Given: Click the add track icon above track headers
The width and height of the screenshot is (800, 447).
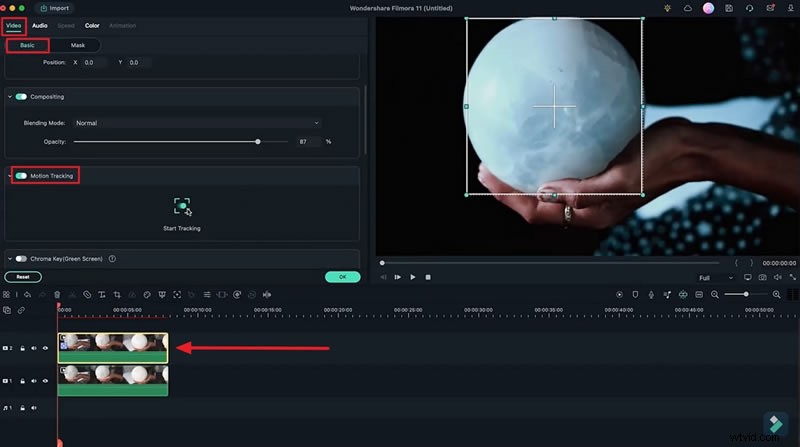Looking at the screenshot, I should pyautogui.click(x=7, y=310).
